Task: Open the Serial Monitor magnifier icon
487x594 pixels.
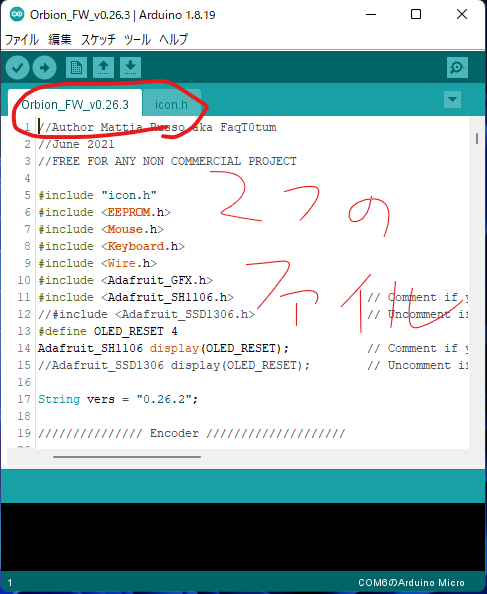Action: point(457,68)
